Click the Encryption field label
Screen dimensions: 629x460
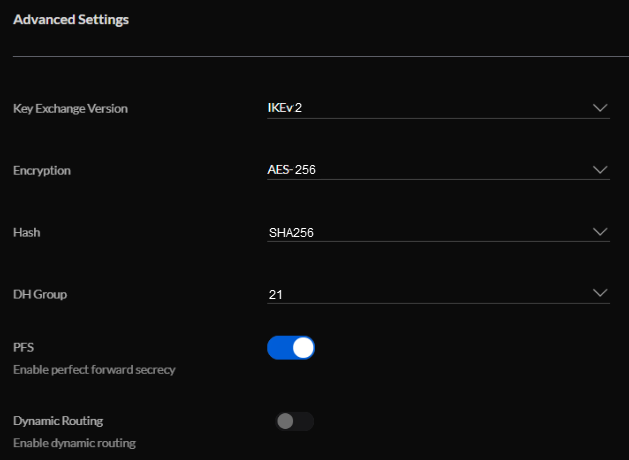42,170
